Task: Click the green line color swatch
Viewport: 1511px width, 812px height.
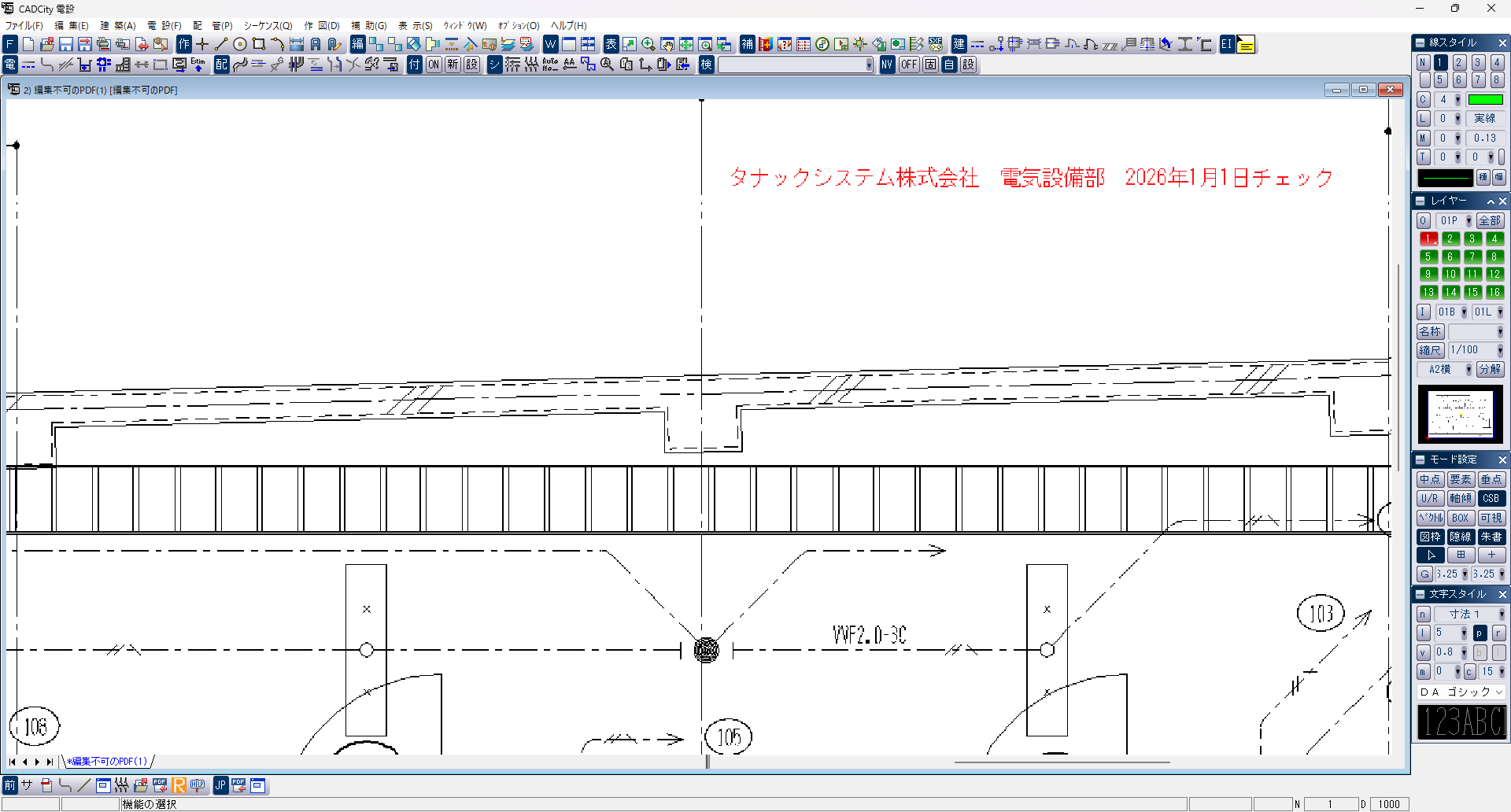Action: (1485, 100)
